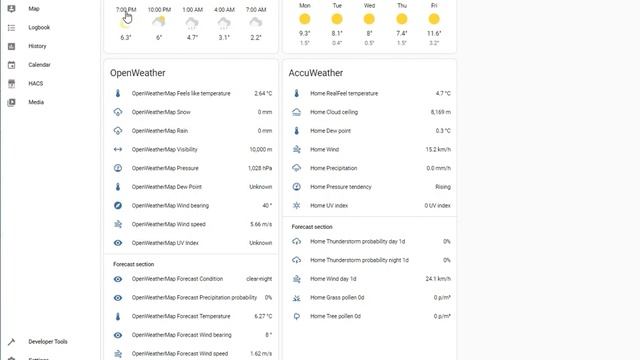Click the Home RealFeel temperature thermometer icon
The height and width of the screenshot is (360, 640).
(x=297, y=93)
